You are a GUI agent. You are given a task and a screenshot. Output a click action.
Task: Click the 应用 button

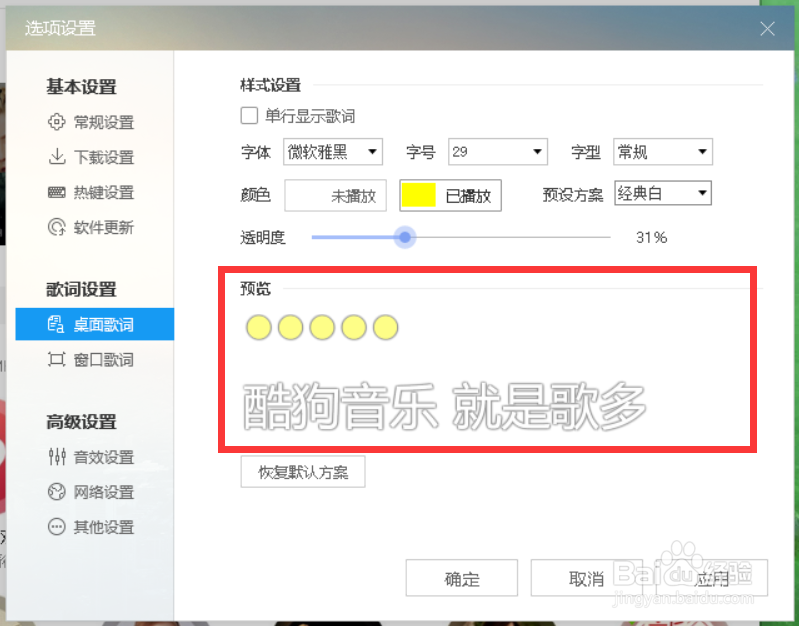712,578
